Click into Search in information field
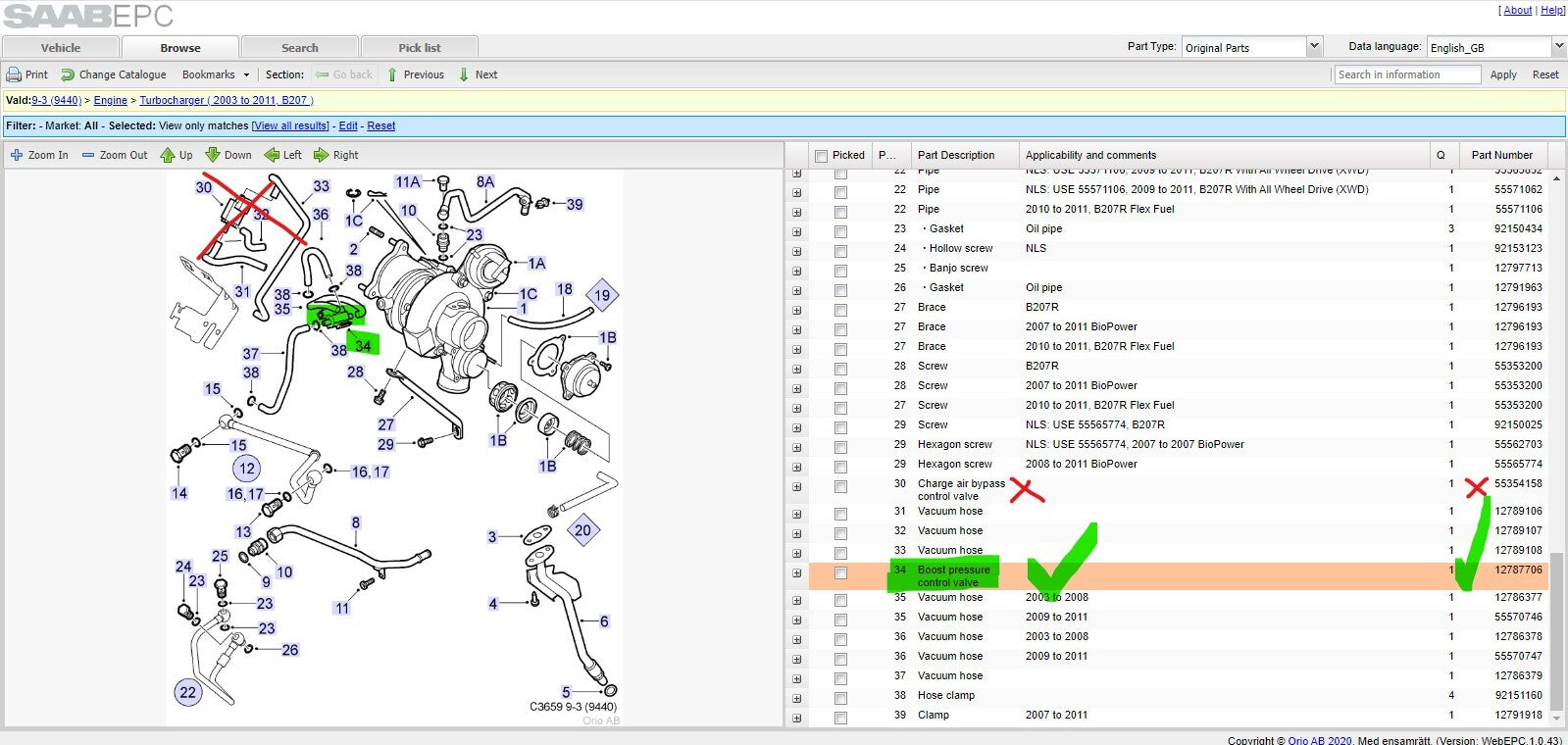1568x745 pixels. point(1407,74)
